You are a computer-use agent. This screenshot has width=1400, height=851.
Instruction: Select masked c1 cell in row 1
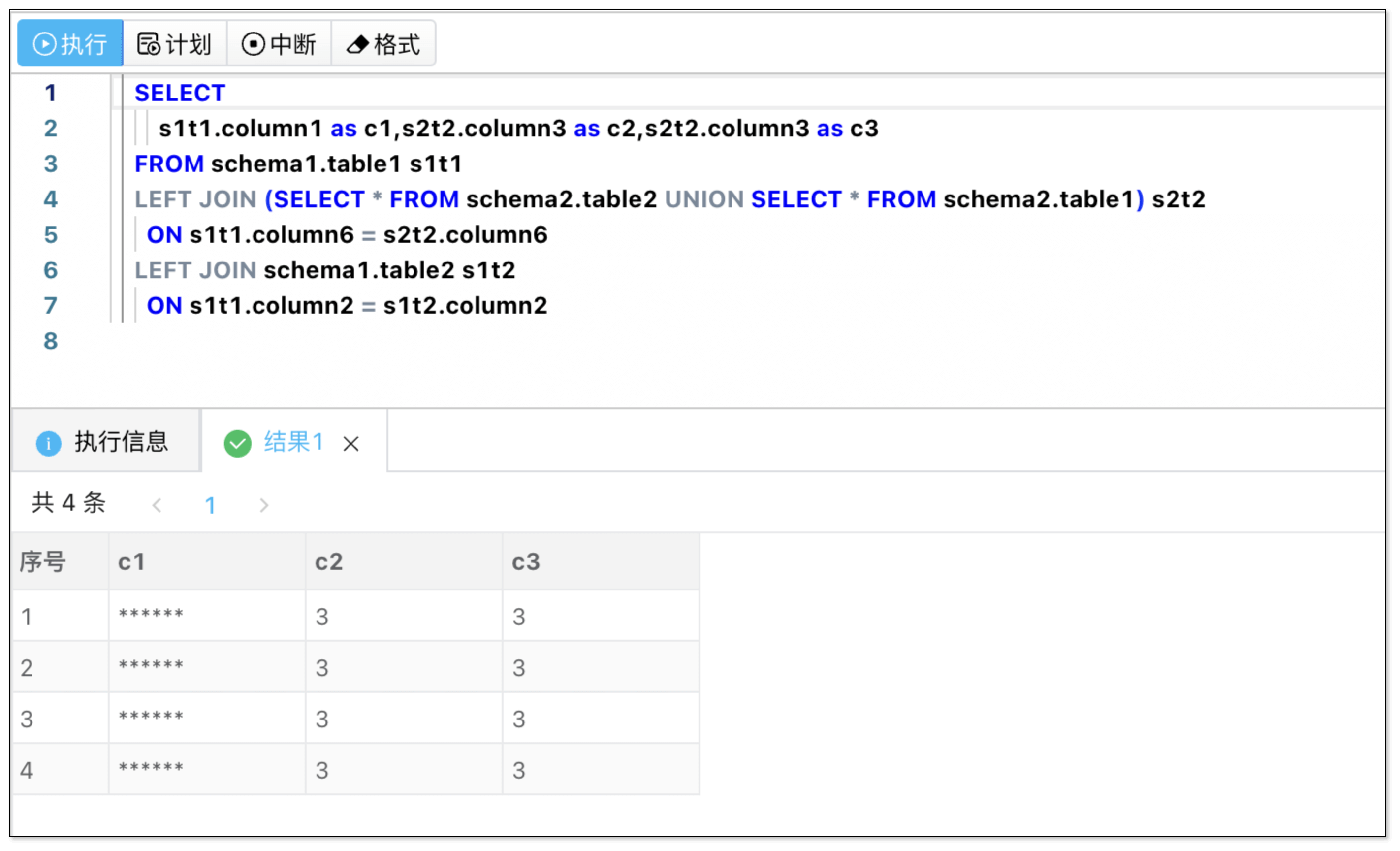(x=151, y=616)
